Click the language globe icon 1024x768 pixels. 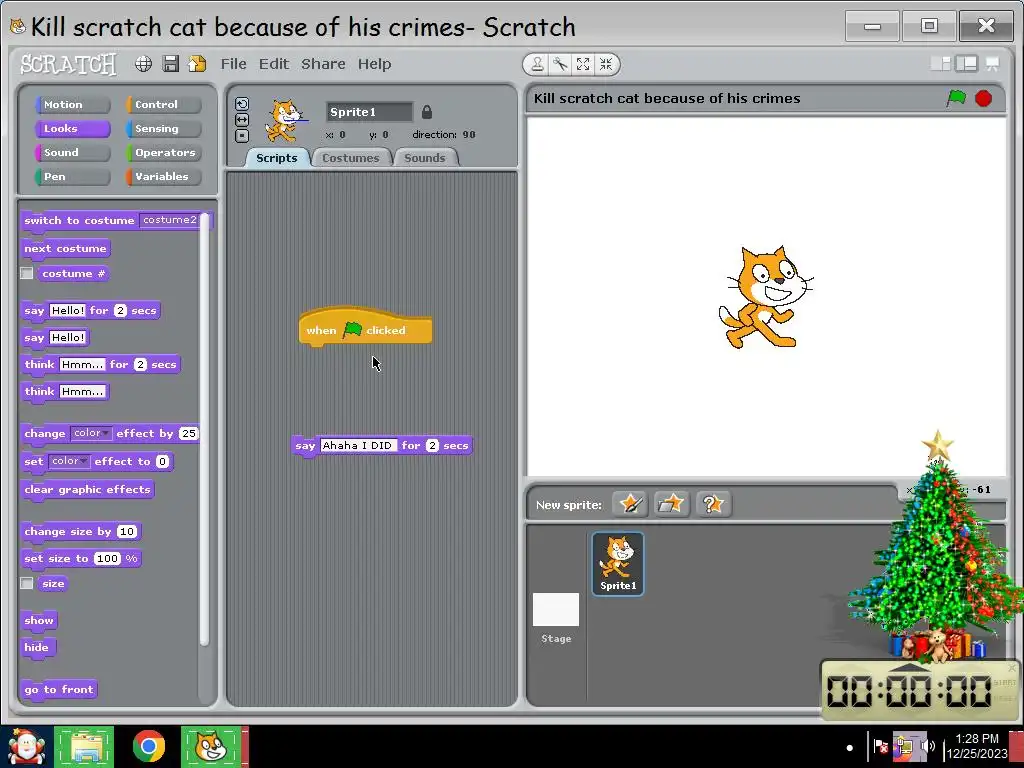pos(143,63)
